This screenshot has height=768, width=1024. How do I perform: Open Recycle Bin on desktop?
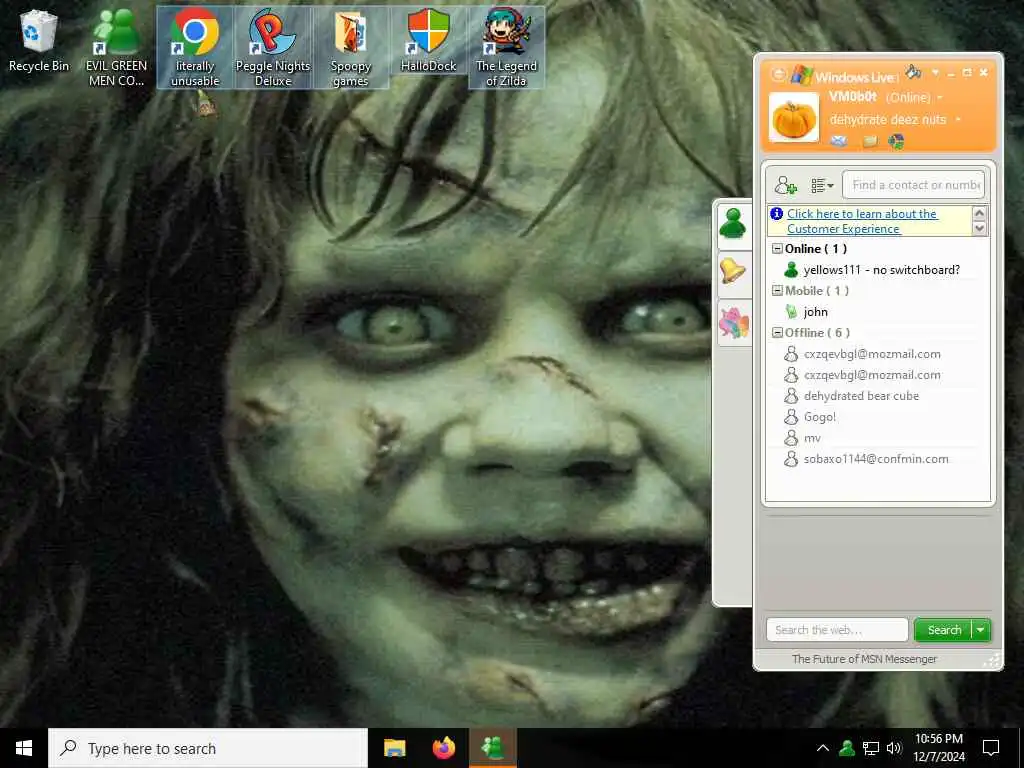pos(39,41)
